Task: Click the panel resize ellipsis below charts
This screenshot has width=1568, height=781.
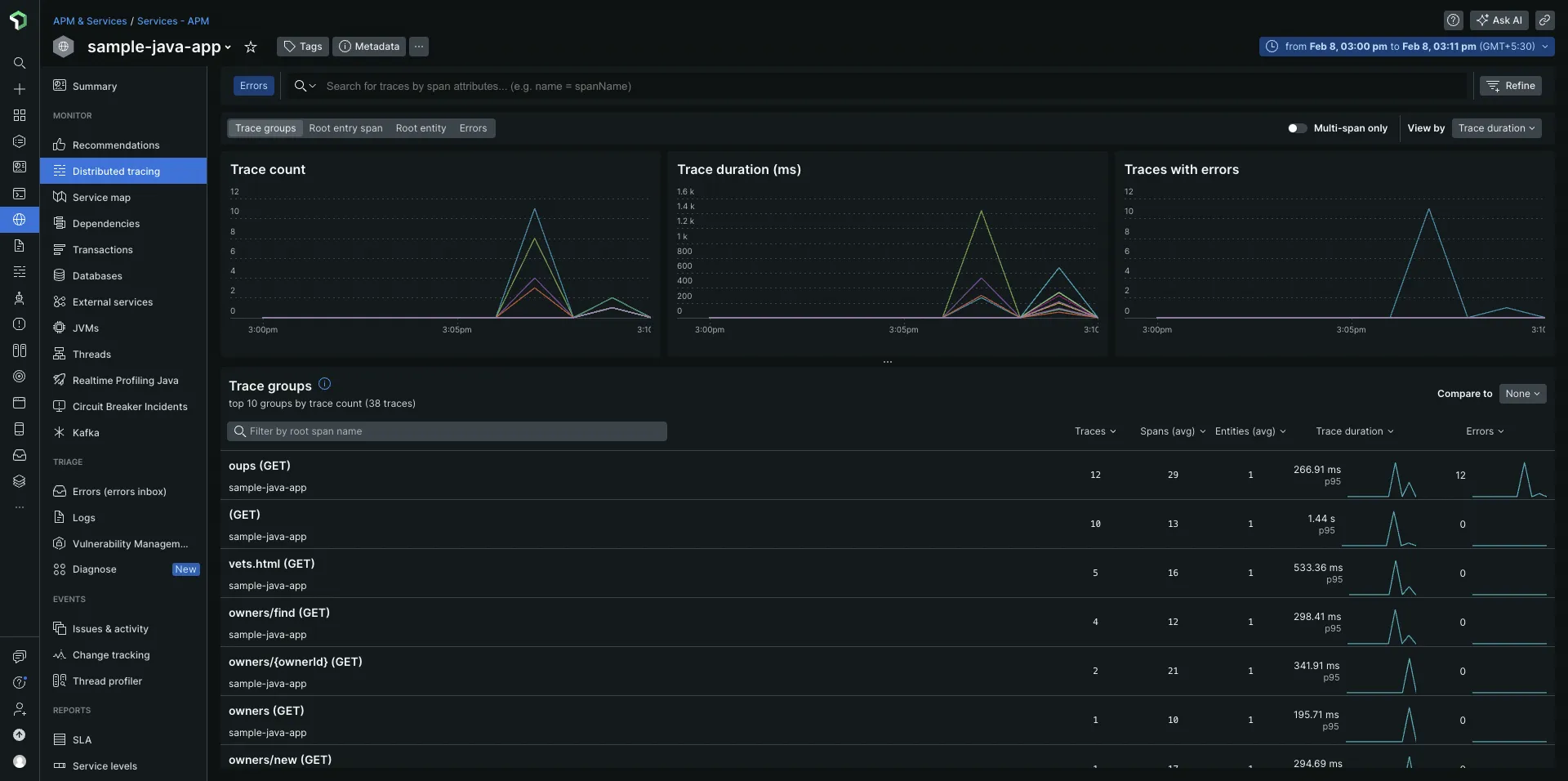Action: pos(887,362)
